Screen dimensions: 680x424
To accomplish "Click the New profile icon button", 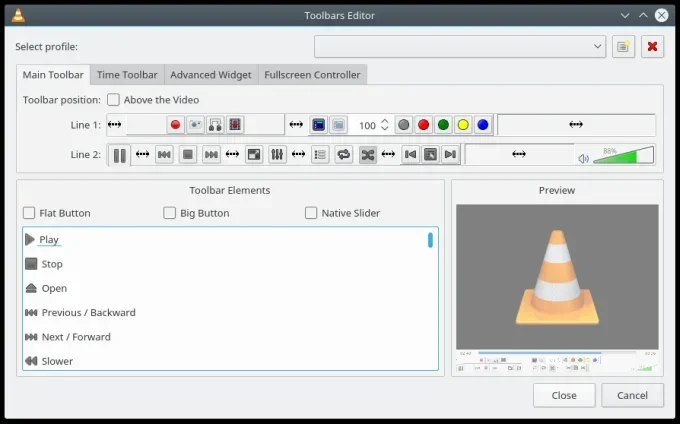I will [x=623, y=46].
